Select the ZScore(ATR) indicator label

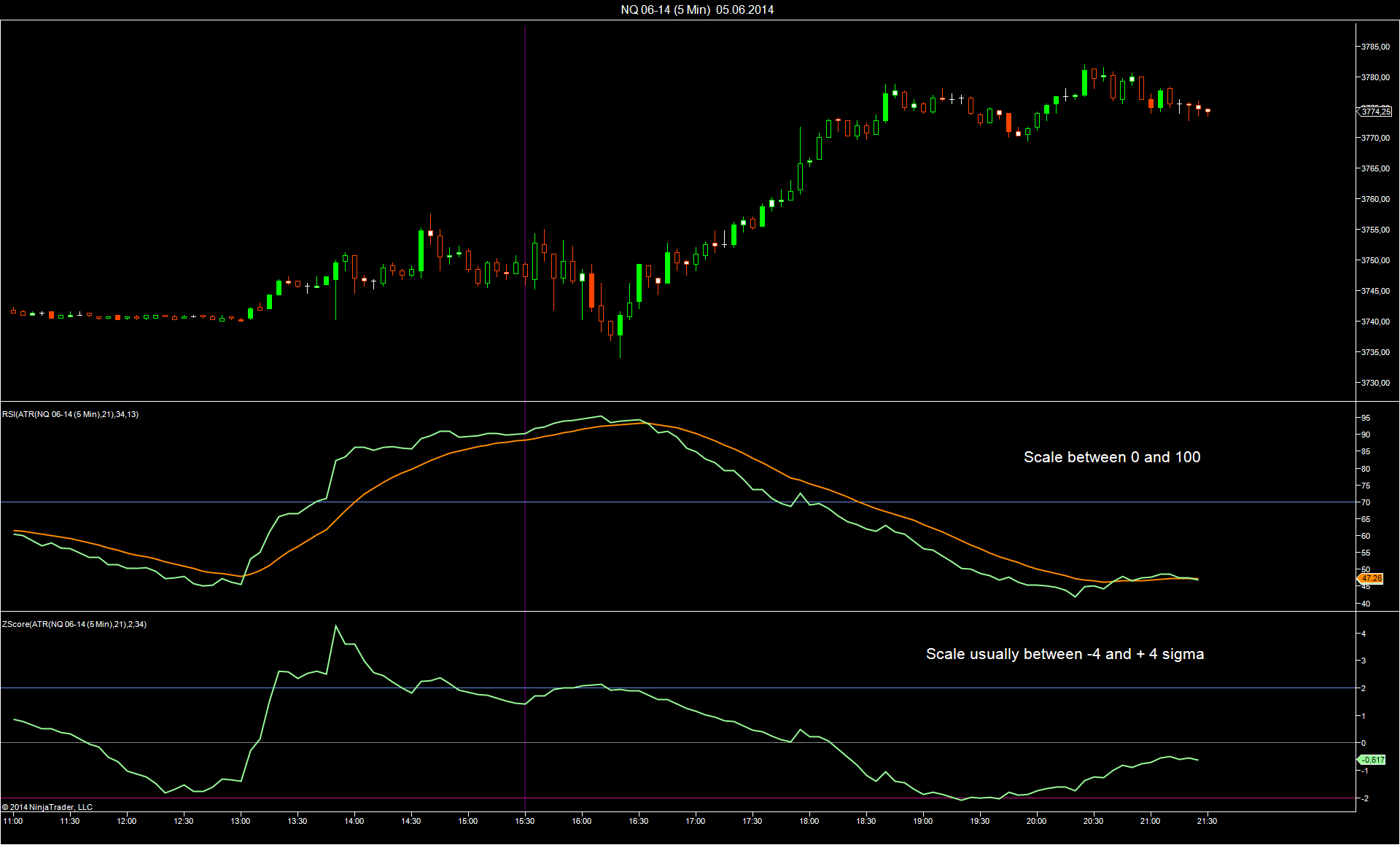74,624
